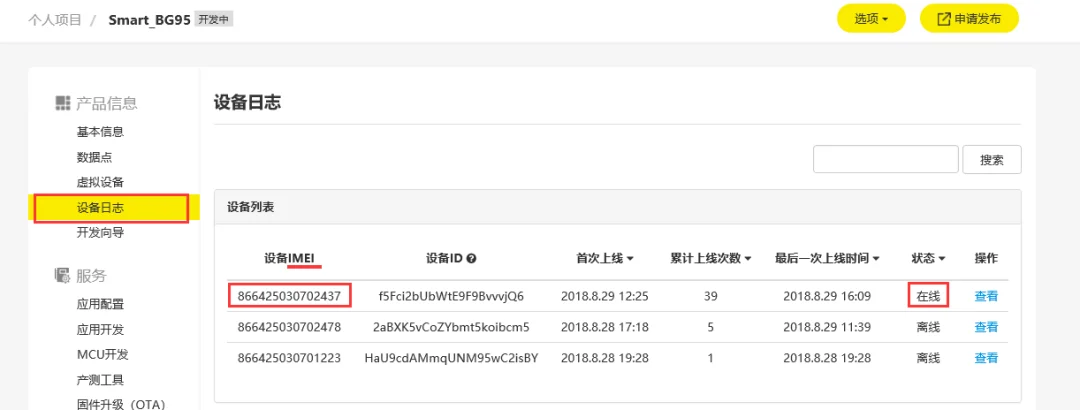Click the 在线 status cell
Image resolution: width=1080 pixels, height=410 pixels.
pos(928,296)
